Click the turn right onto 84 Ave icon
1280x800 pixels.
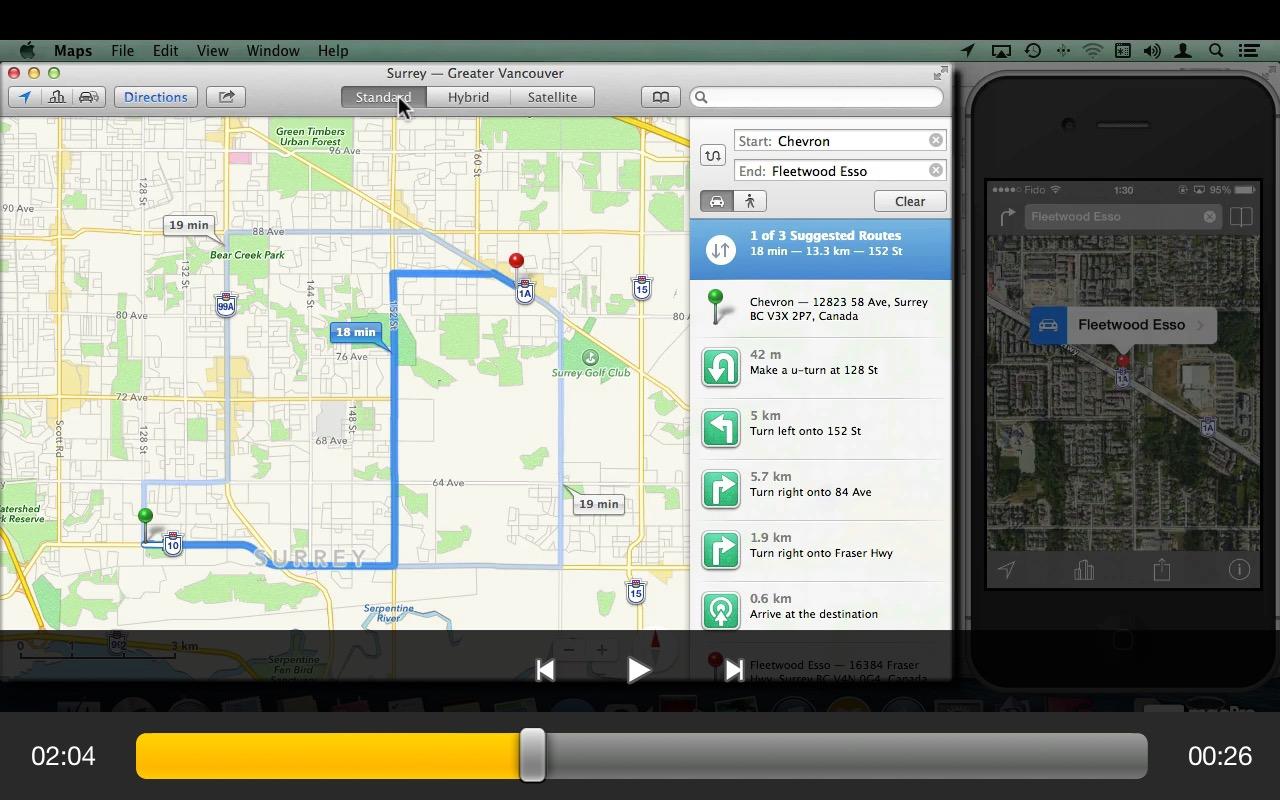[721, 489]
